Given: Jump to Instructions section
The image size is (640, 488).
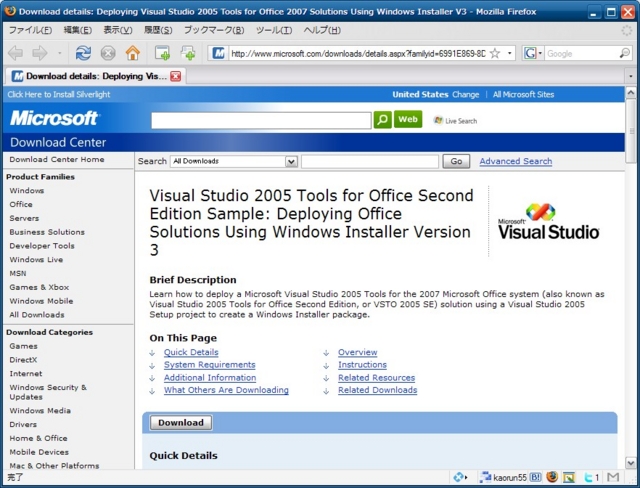Looking at the screenshot, I should pyautogui.click(x=362, y=365).
